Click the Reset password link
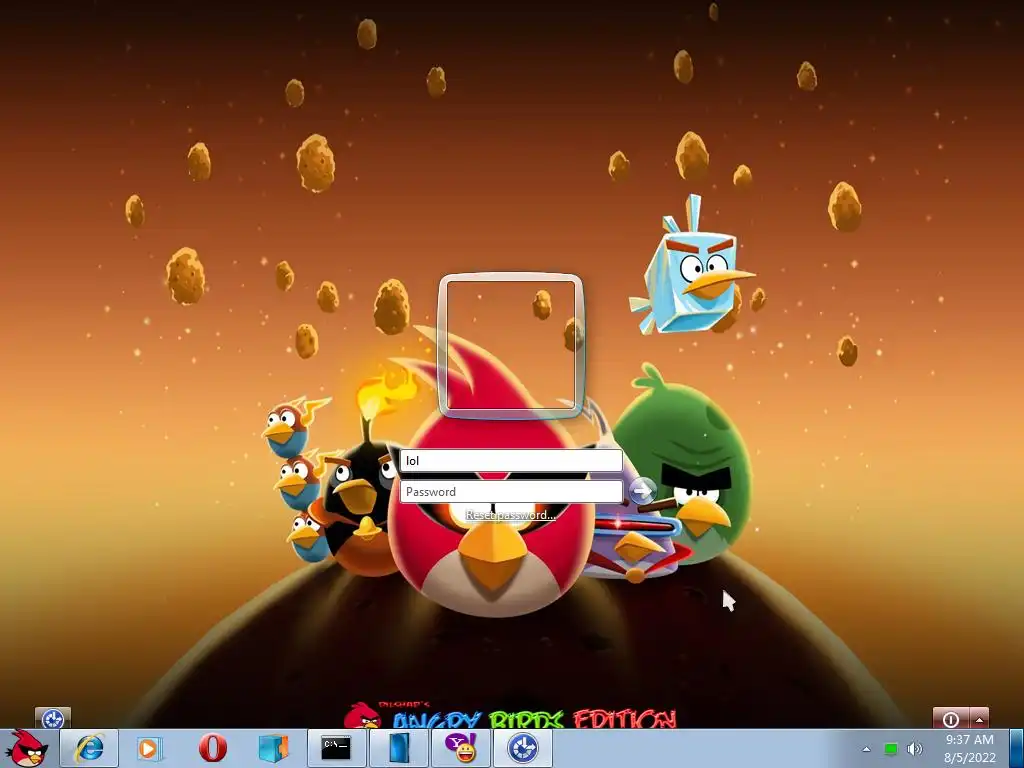The width and height of the screenshot is (1024, 768). coord(510,515)
